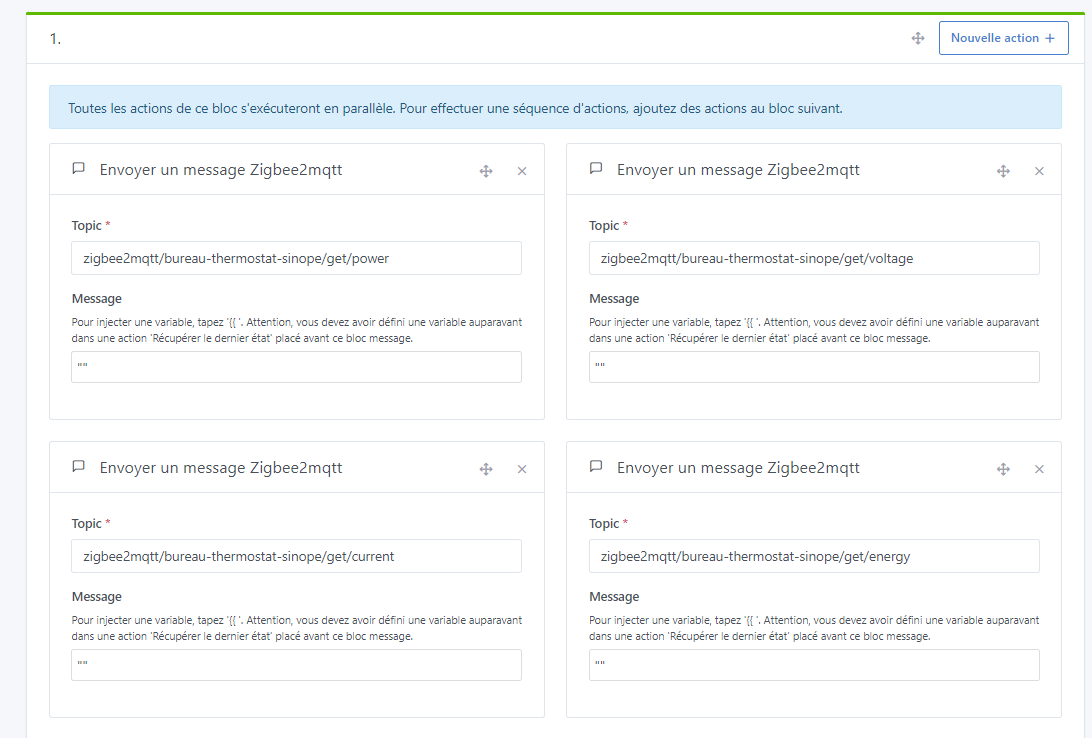1092x738 pixels.
Task: Focus the Message field of the voltage action
Action: 814,367
